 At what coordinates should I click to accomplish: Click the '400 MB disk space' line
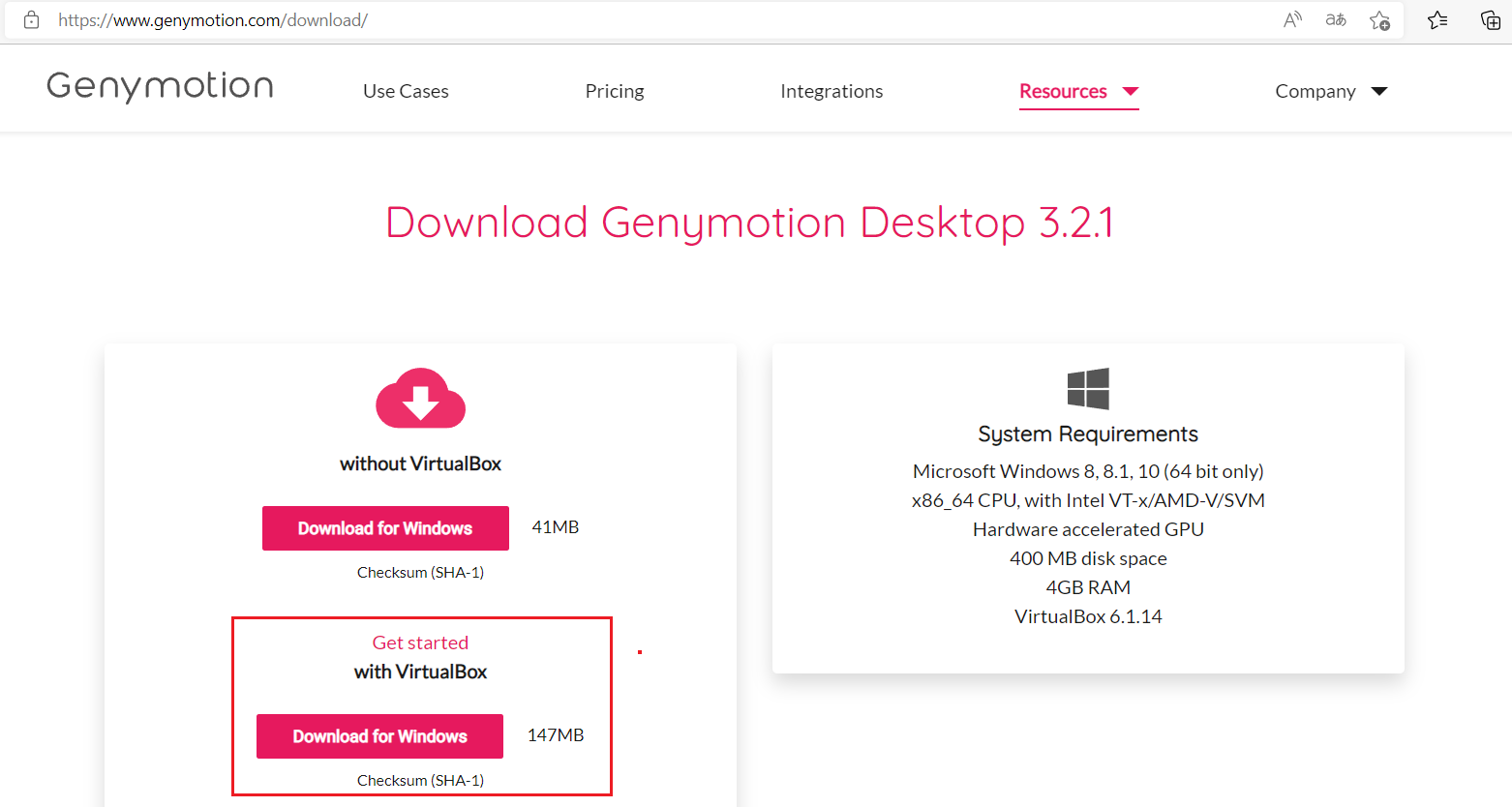click(x=1088, y=558)
